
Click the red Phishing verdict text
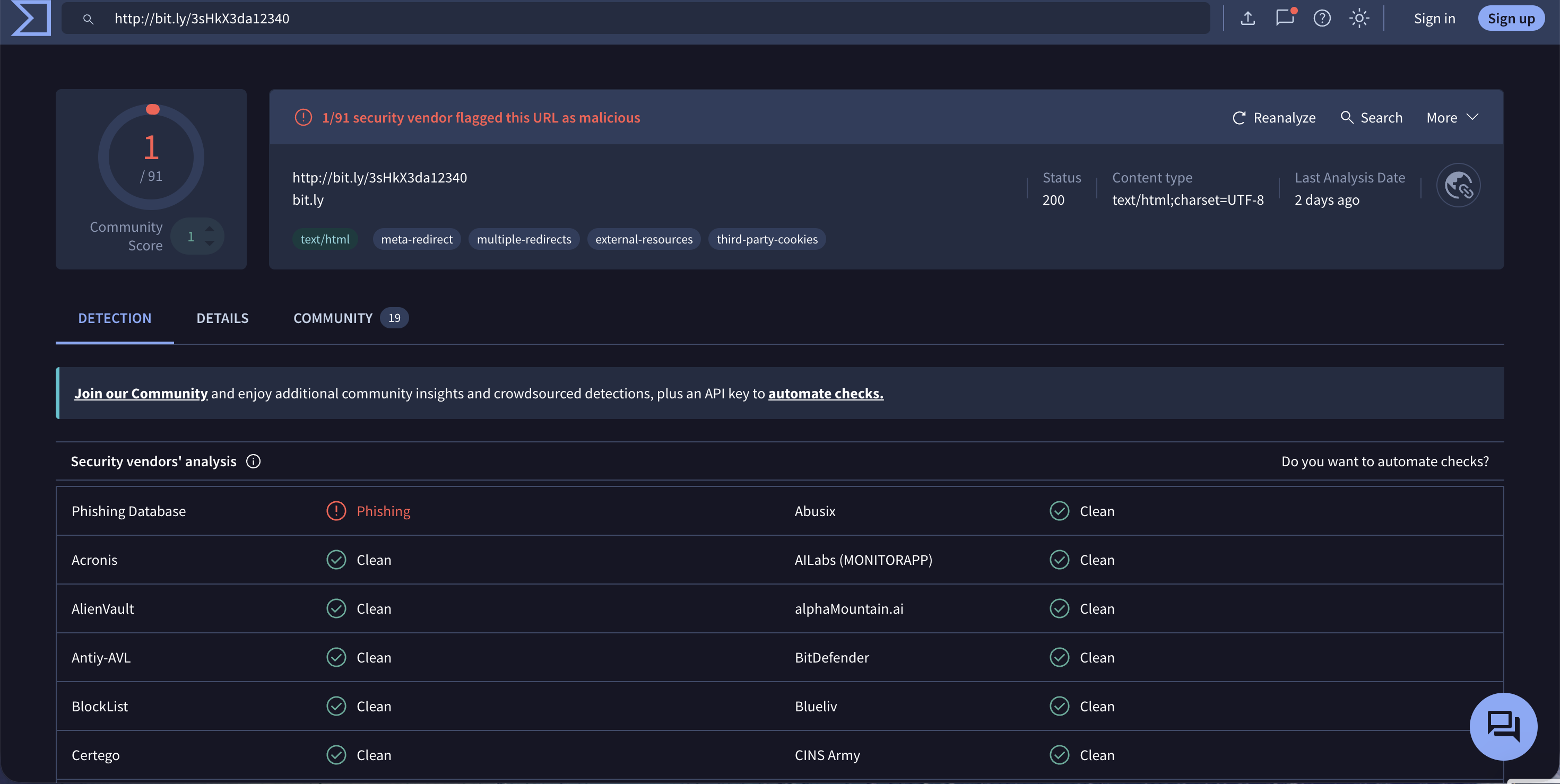pyautogui.click(x=383, y=511)
